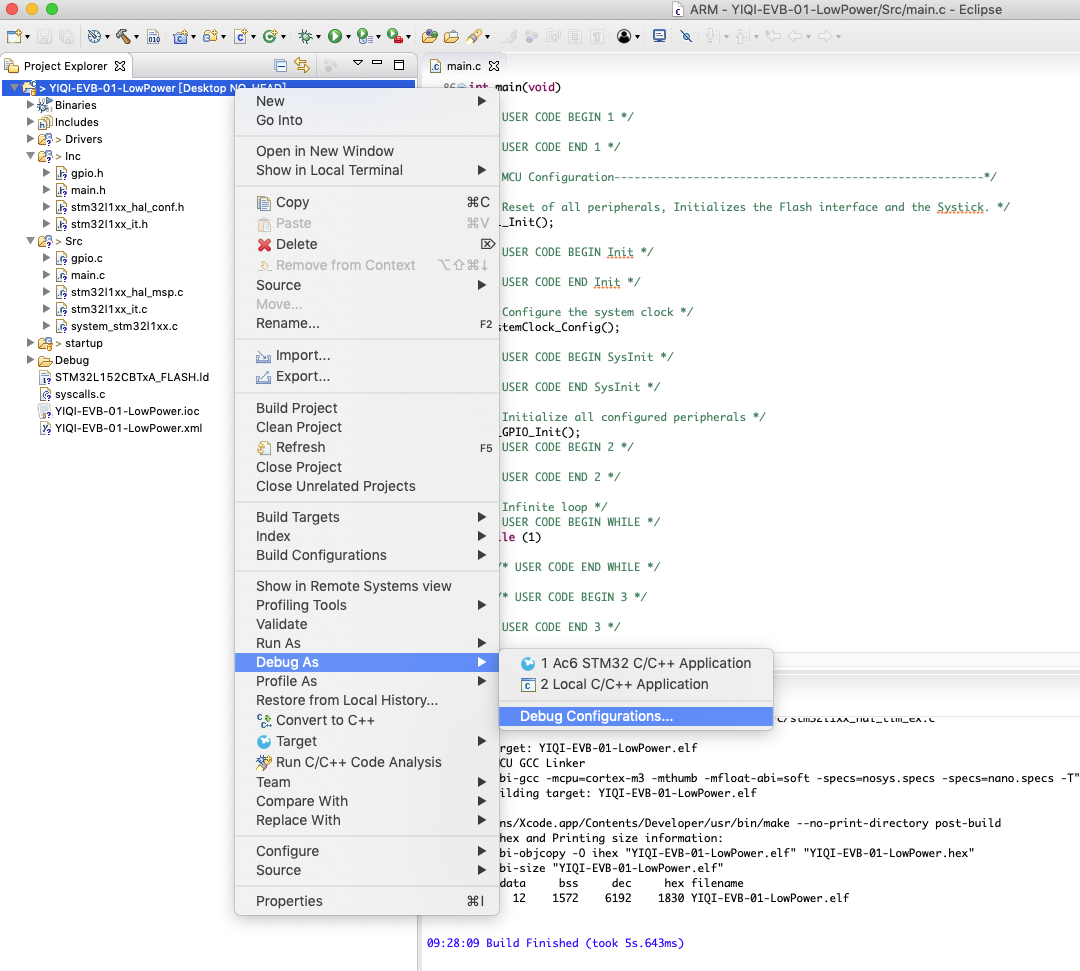Open dropdown next to Build hammer
The width and height of the screenshot is (1080, 971).
coord(136,37)
